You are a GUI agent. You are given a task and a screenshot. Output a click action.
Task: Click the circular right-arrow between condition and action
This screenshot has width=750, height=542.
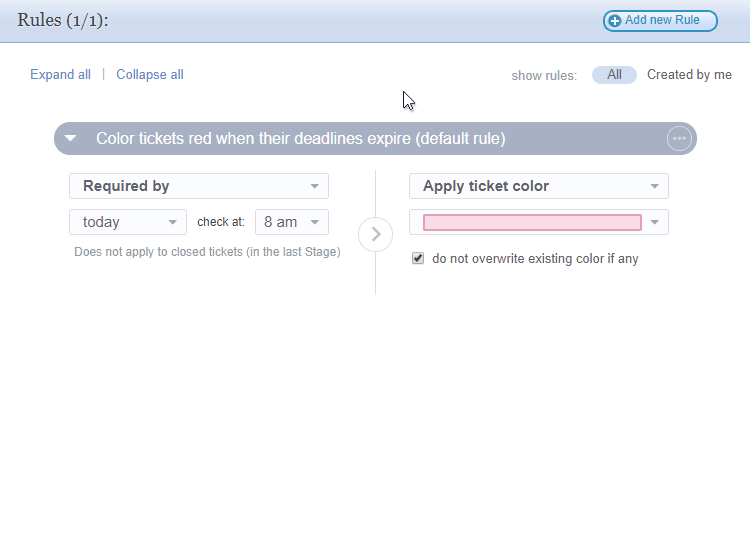point(375,234)
